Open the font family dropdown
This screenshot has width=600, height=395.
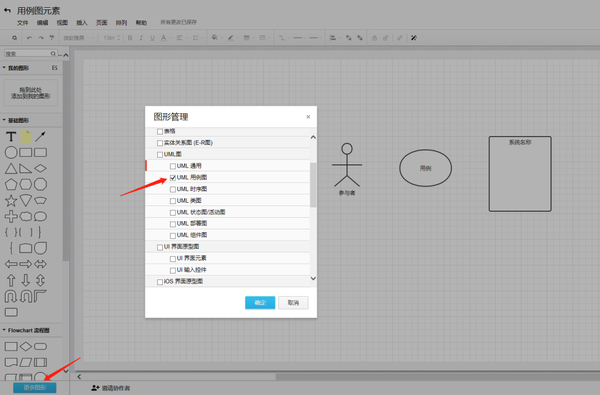pyautogui.click(x=78, y=38)
